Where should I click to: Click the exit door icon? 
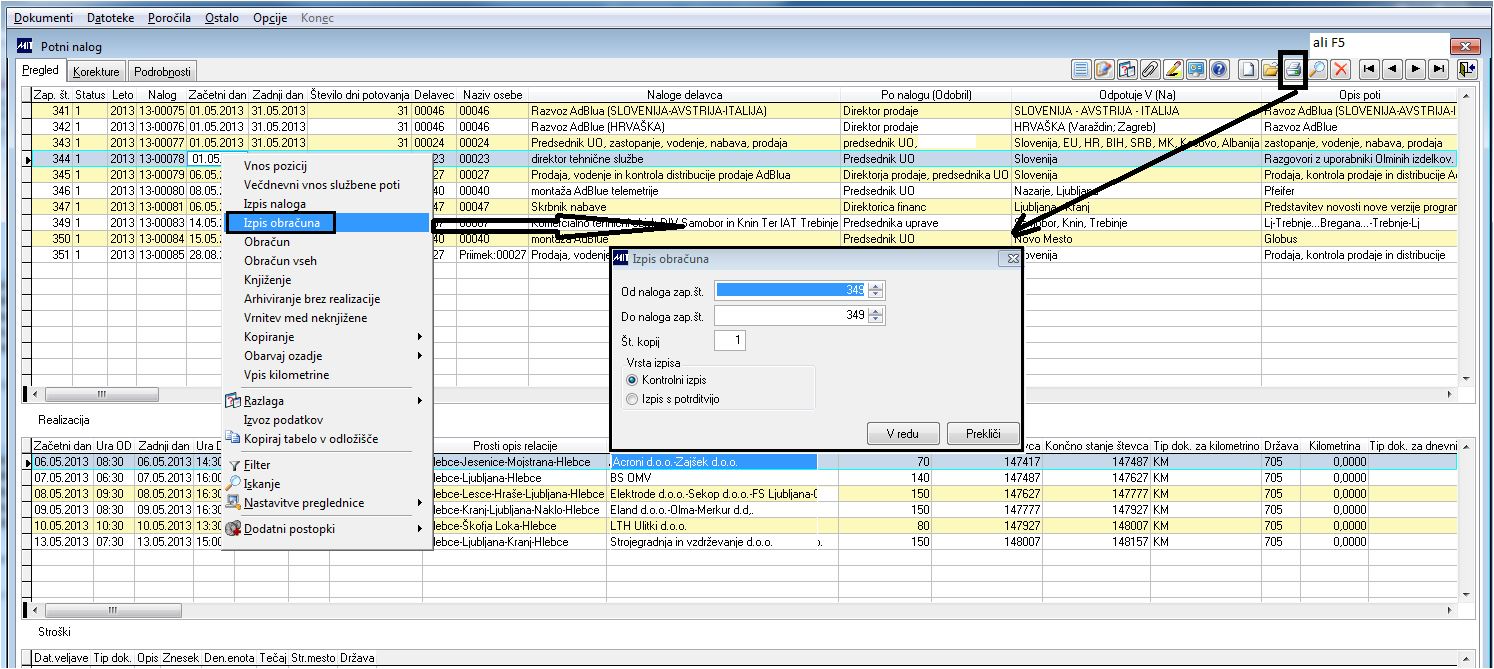click(1466, 70)
